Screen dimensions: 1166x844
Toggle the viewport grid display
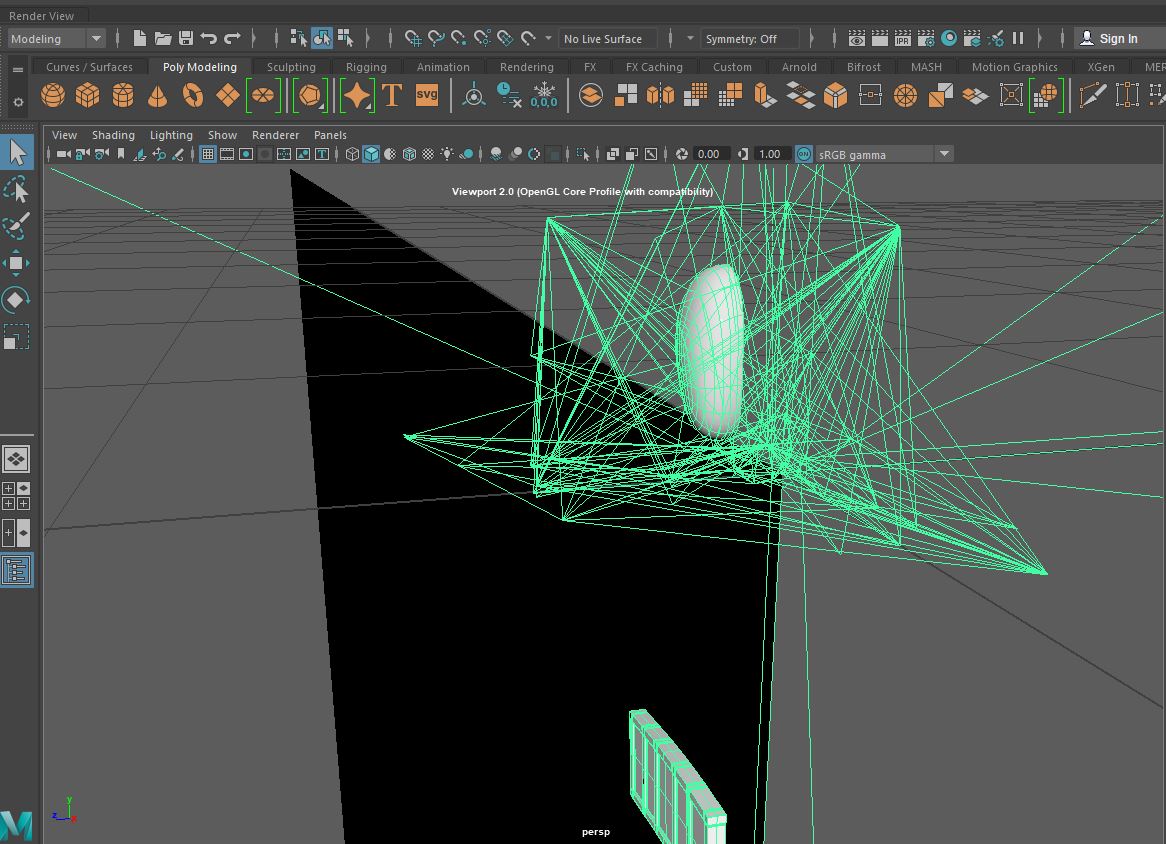point(207,153)
